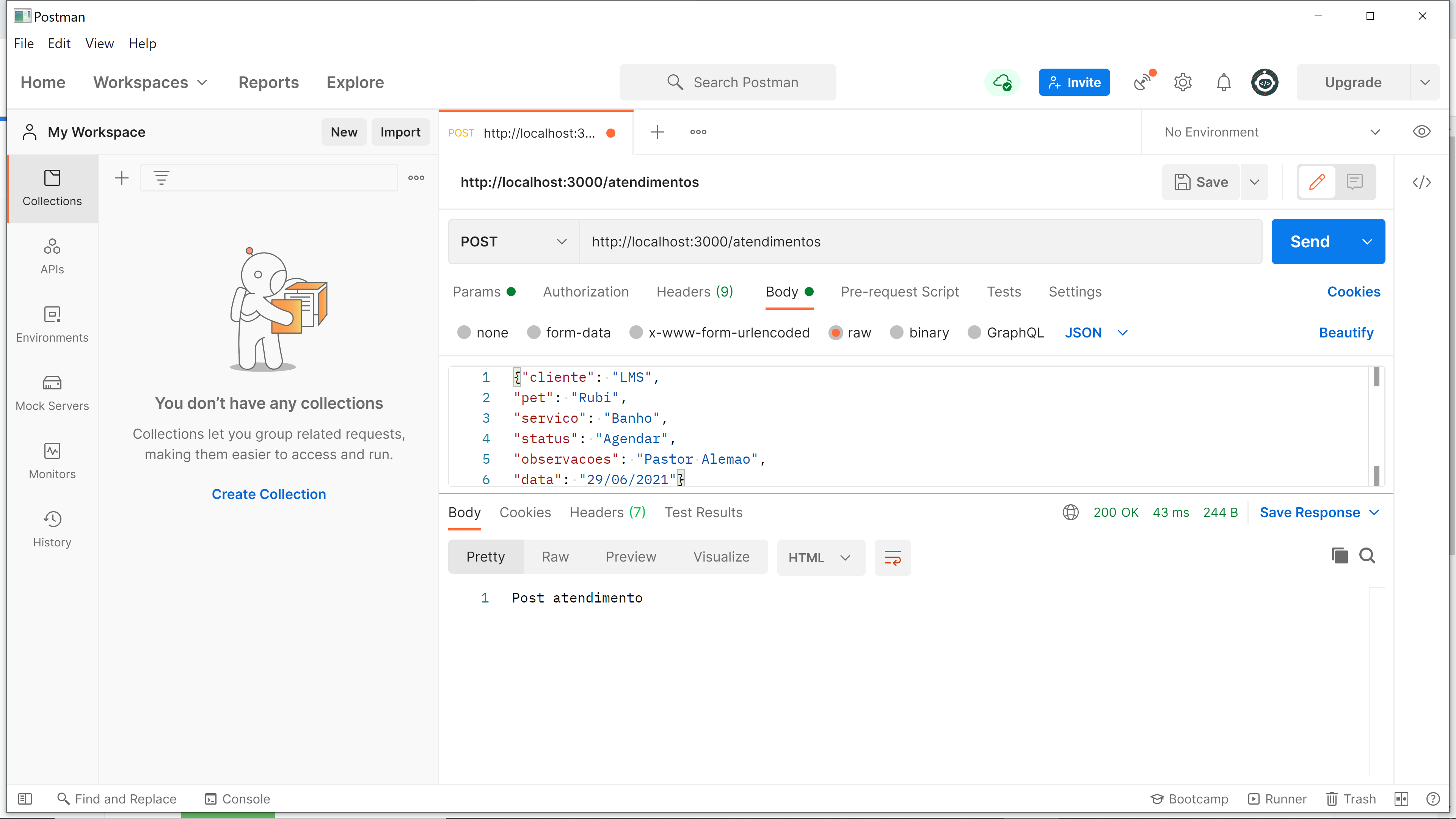Open the No Environment selector
Image resolution: width=1456 pixels, height=819 pixels.
(x=1272, y=132)
